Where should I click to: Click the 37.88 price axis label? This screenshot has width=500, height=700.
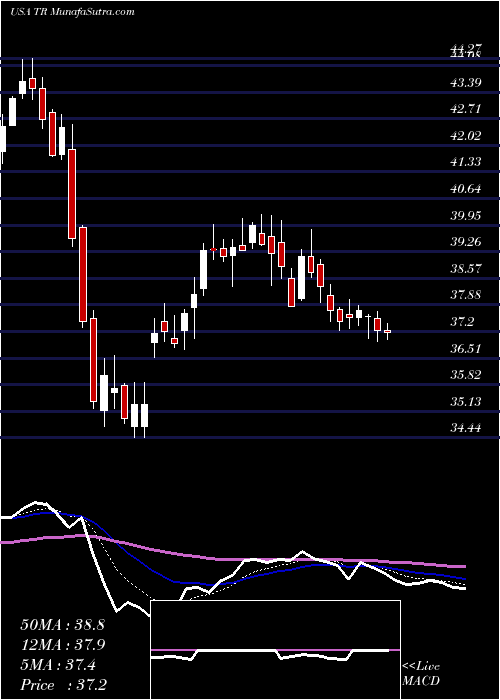click(x=465, y=295)
